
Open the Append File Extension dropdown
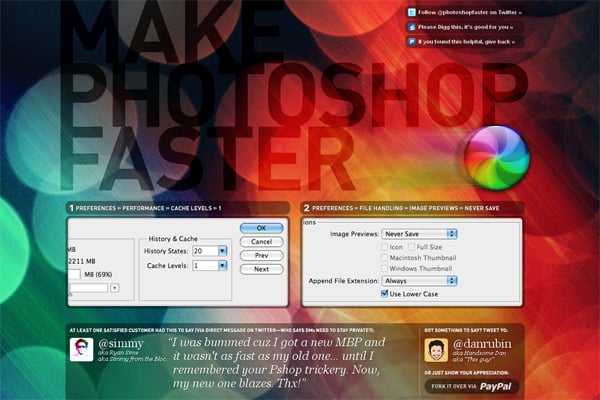coord(419,281)
